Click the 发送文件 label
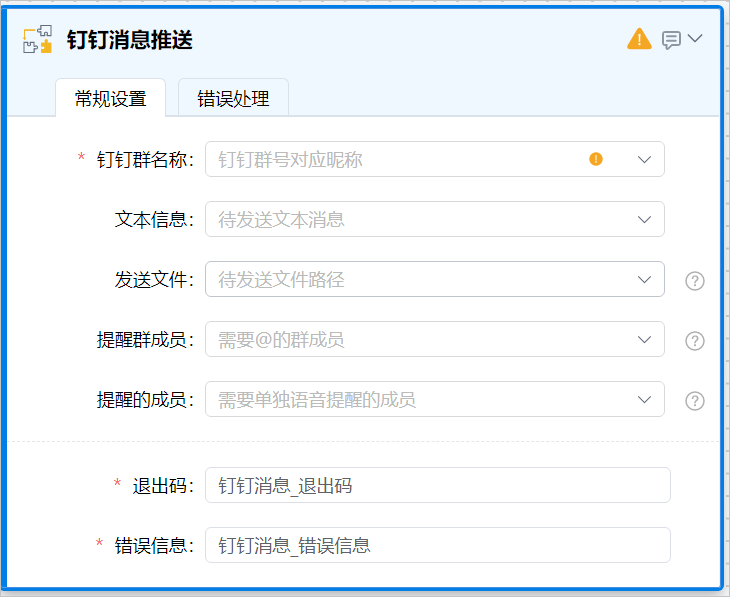Viewport: 730px width, 597px height. coord(154,280)
